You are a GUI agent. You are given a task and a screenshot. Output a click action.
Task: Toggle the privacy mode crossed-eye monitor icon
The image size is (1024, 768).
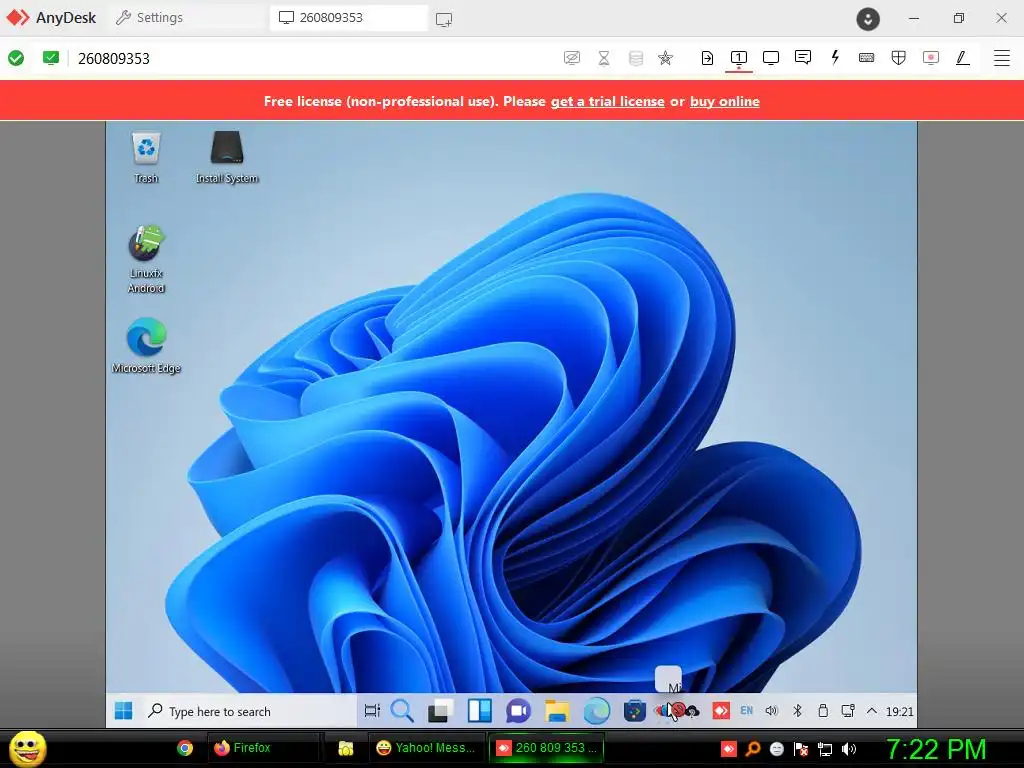tap(571, 58)
